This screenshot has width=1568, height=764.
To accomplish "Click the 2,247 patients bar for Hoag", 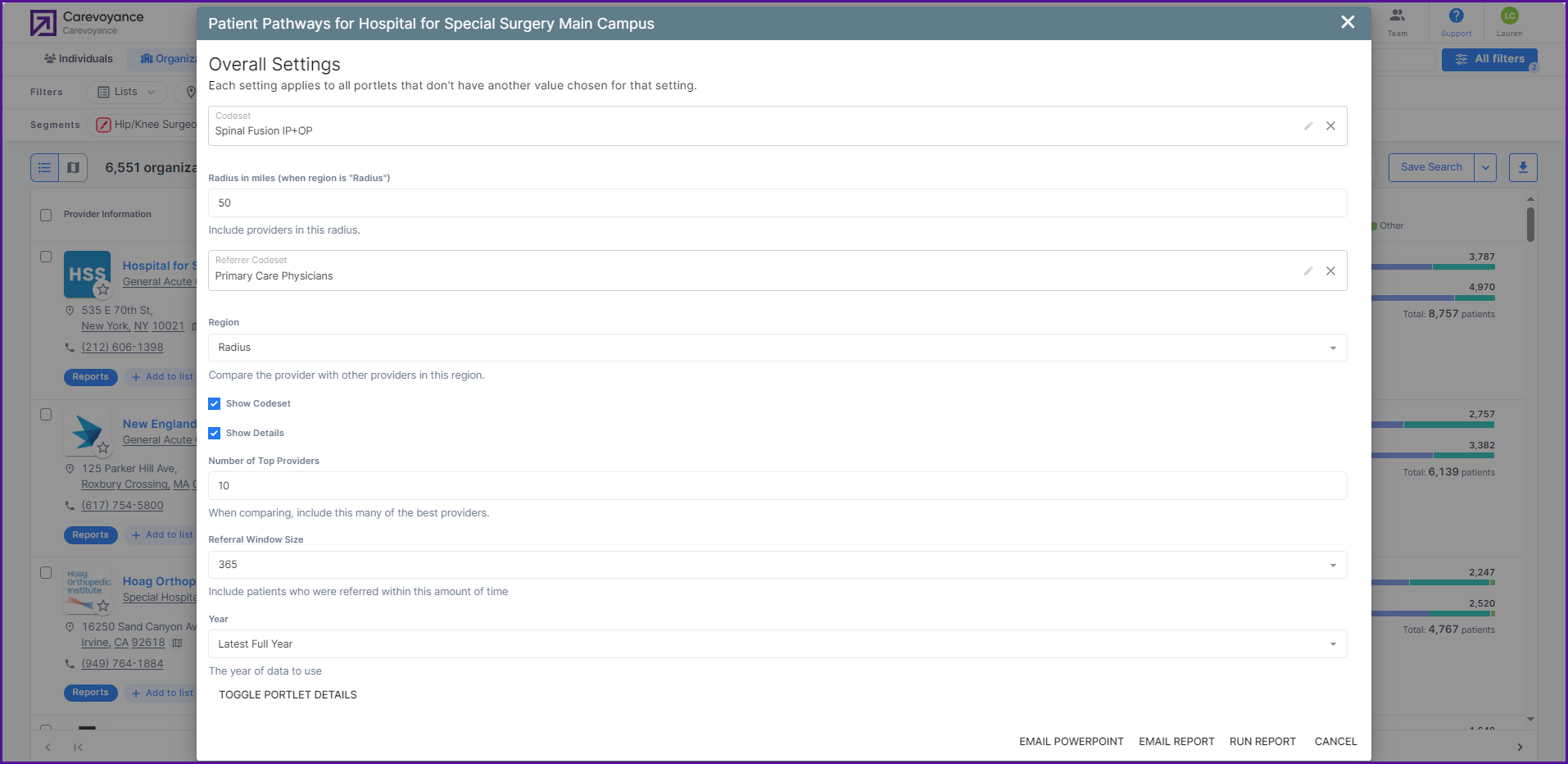I will [1433, 583].
